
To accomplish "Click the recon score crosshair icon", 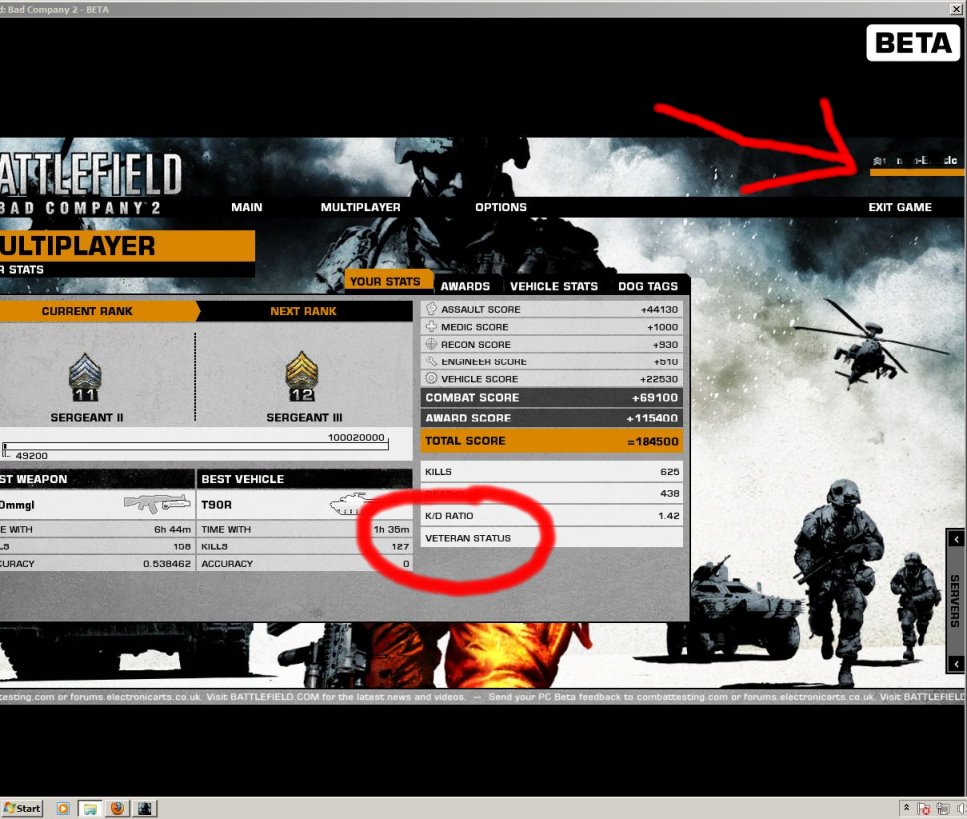I will coord(431,344).
